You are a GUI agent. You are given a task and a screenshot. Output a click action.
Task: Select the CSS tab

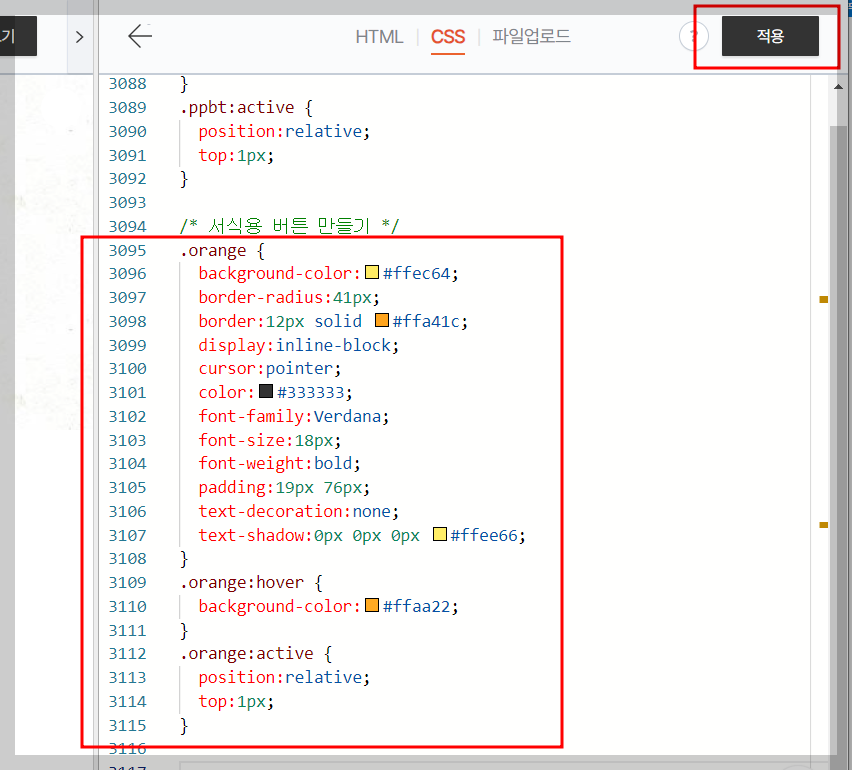tap(448, 36)
